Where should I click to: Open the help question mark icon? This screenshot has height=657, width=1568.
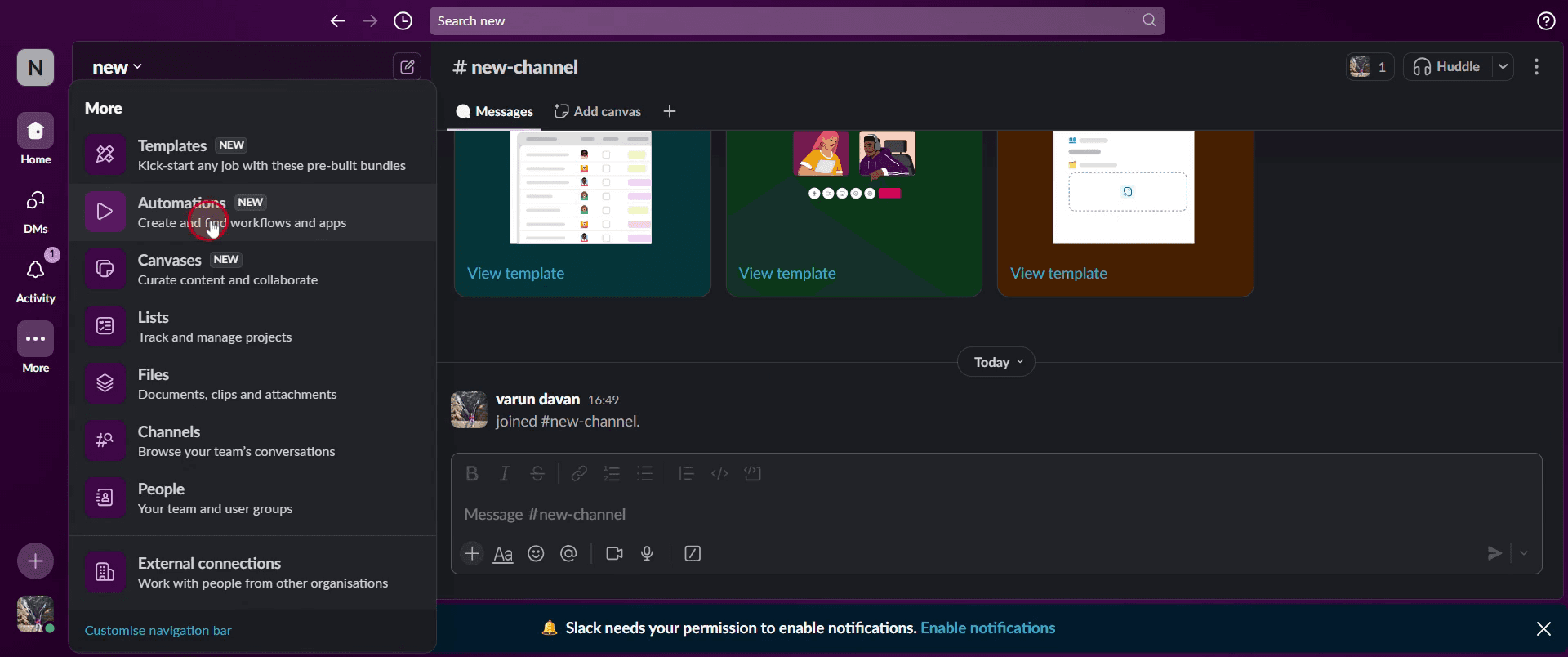click(x=1546, y=21)
